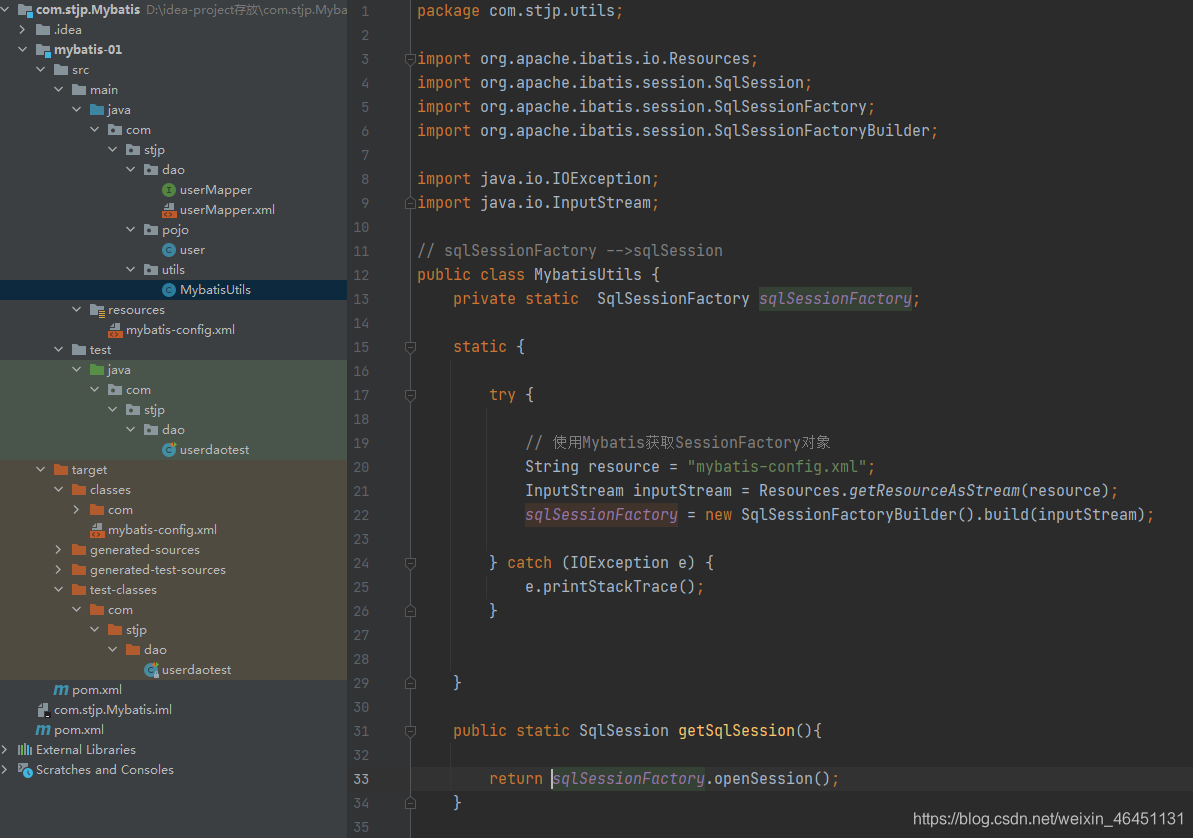This screenshot has width=1193, height=838.
Task: Click the orange target folder icon
Action: pyautogui.click(x=61, y=470)
